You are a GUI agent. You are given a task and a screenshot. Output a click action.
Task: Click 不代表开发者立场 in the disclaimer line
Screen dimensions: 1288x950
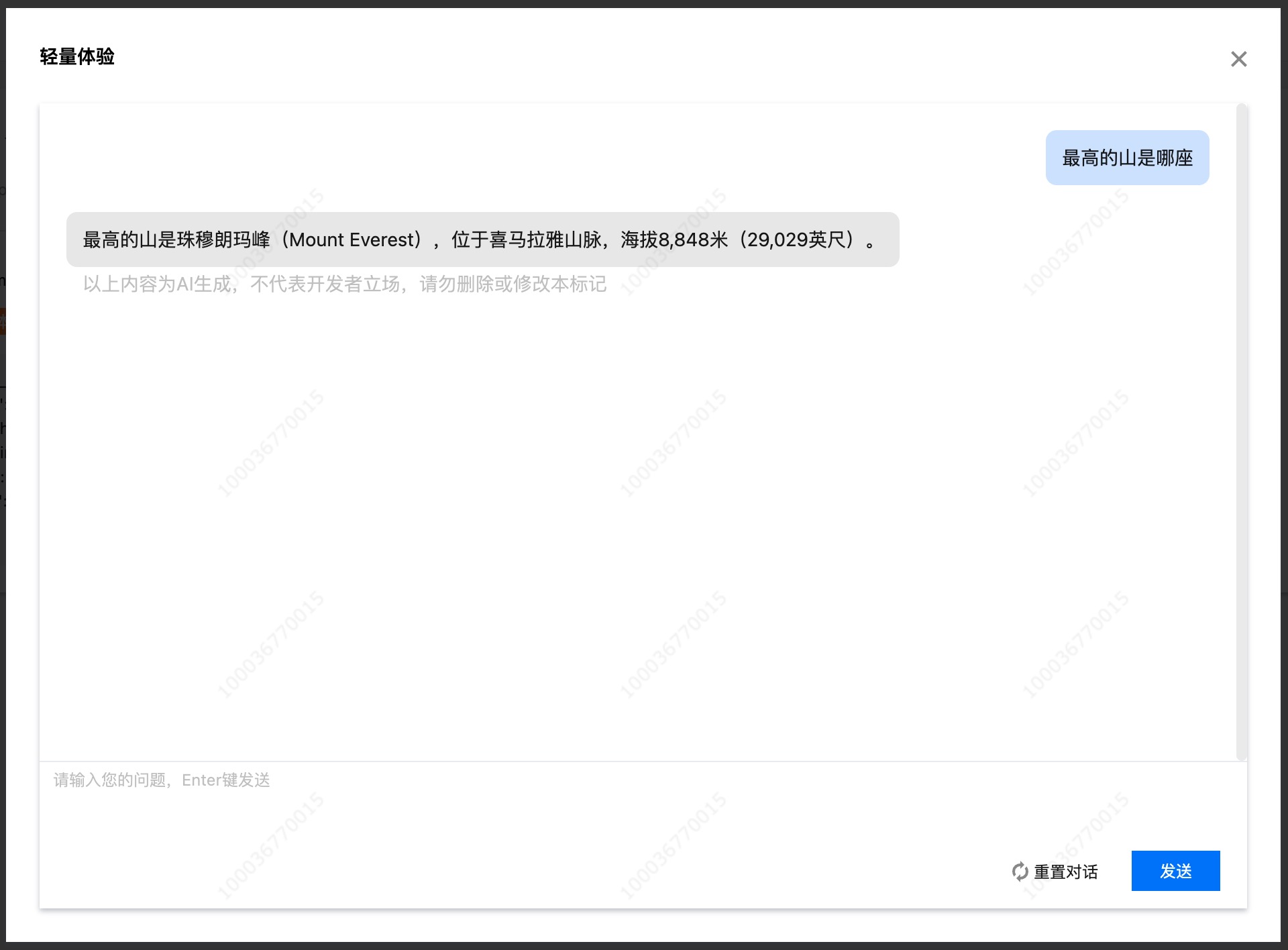pos(325,284)
